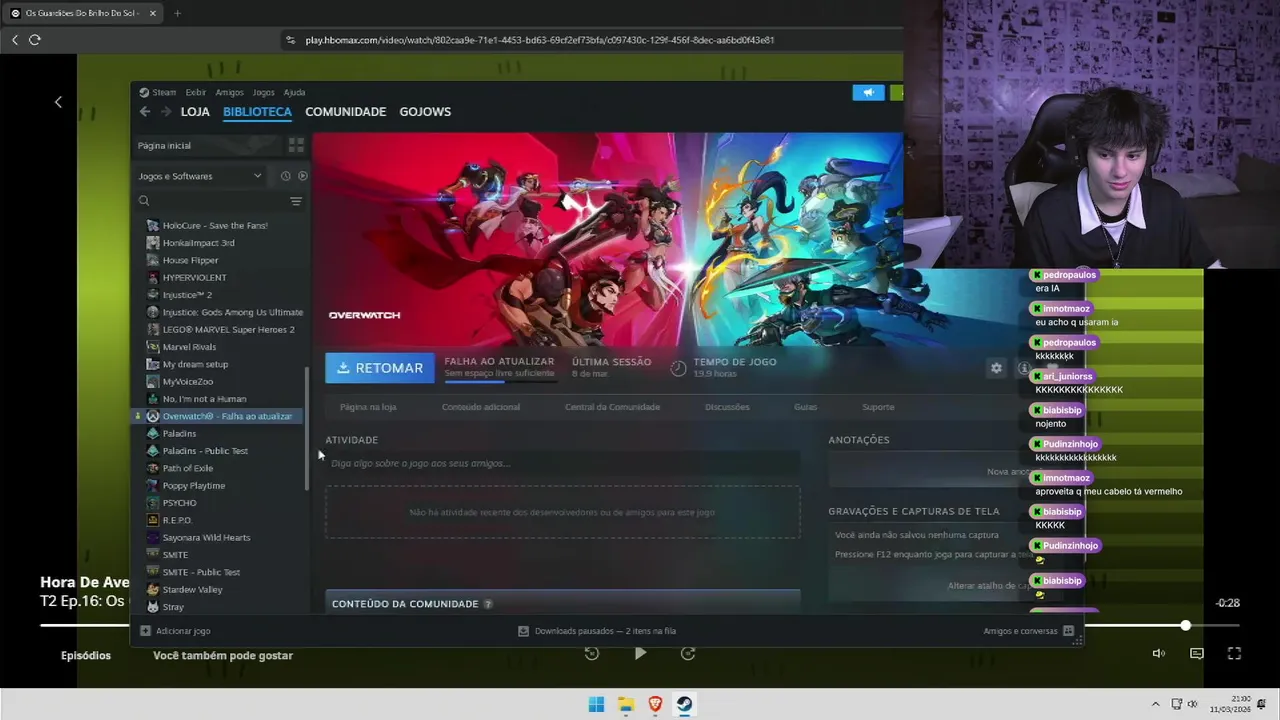Image resolution: width=1280 pixels, height=720 pixels.
Task: Go forward with Steam's right arrow
Action: [x=166, y=112]
